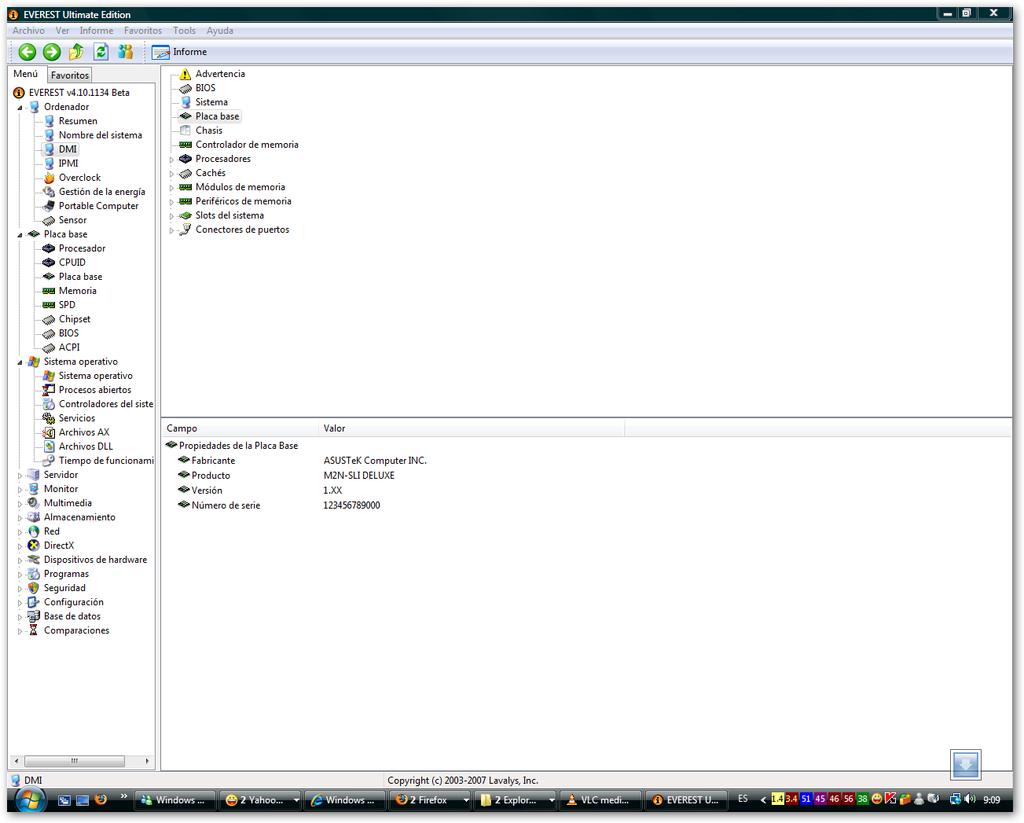Select the Advertencia warning icon
Screen dimensions: 1024x823
coord(185,74)
